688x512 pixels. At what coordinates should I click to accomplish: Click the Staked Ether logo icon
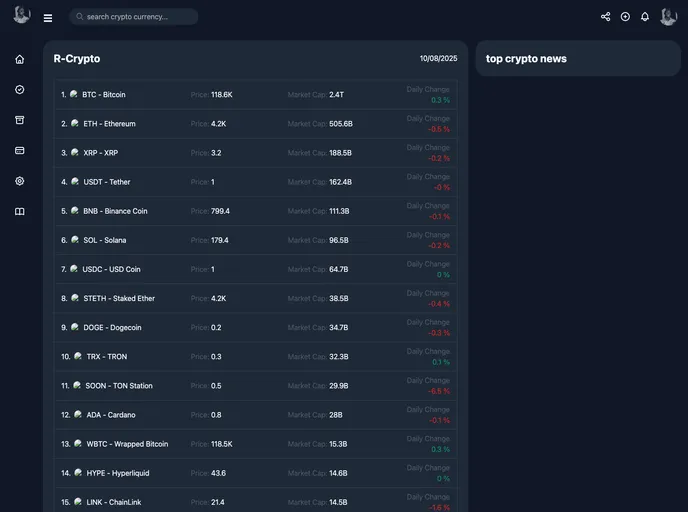point(75,298)
